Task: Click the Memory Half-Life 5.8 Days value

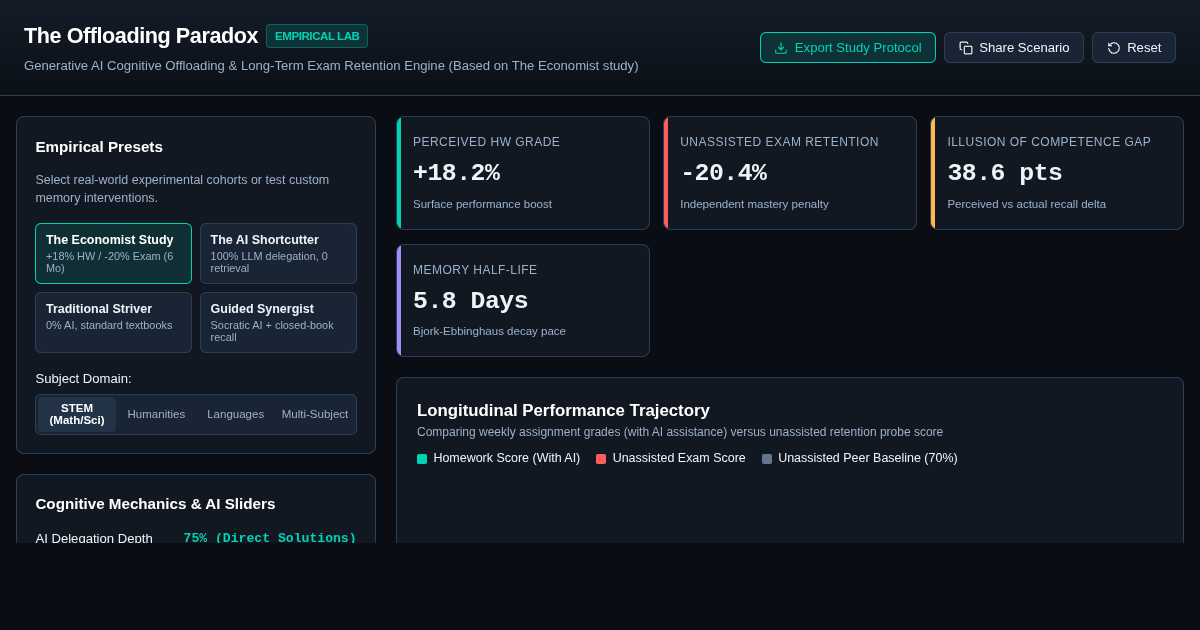Action: click(x=470, y=301)
